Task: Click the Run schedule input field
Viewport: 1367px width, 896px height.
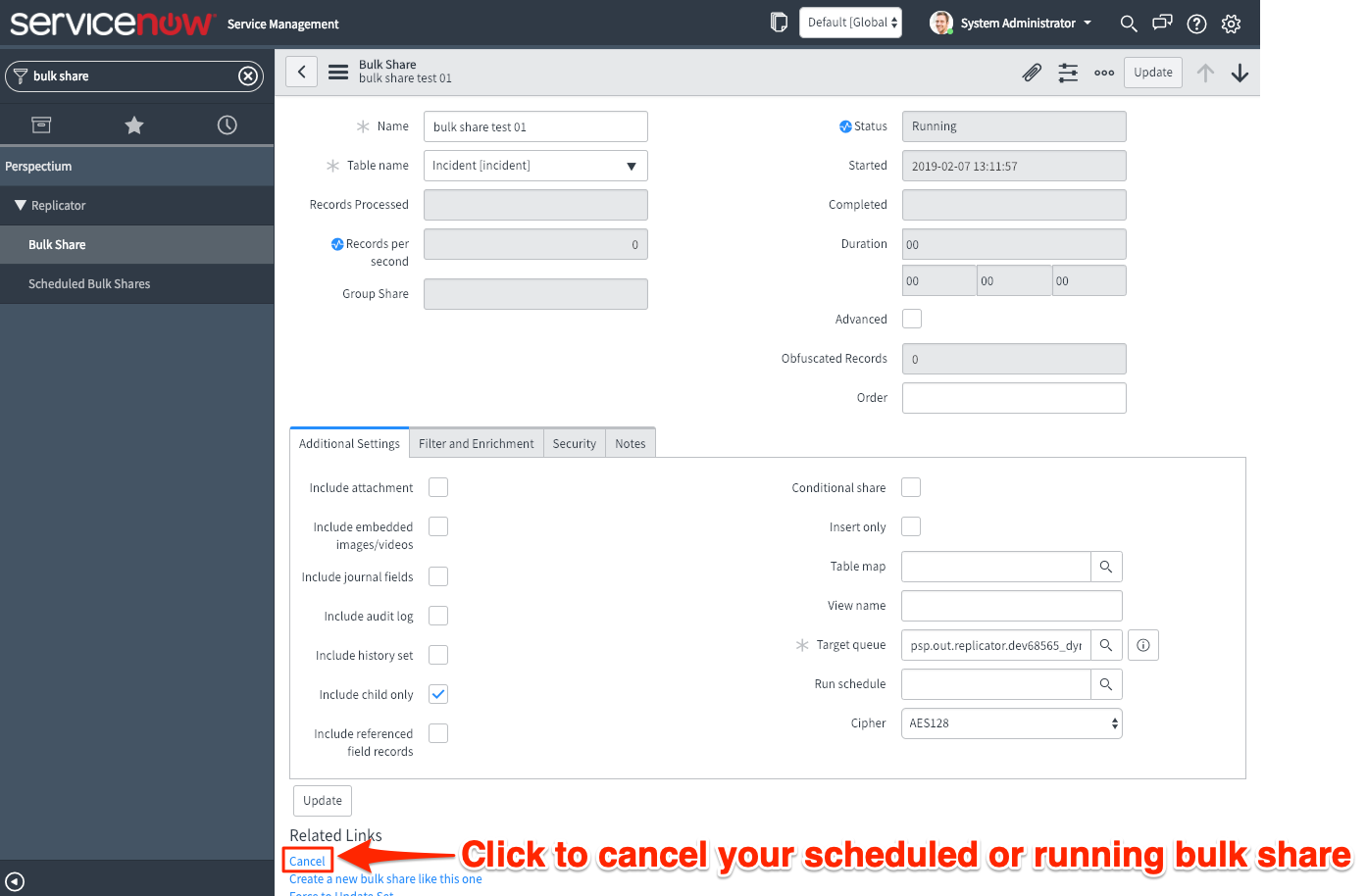Action: point(996,684)
